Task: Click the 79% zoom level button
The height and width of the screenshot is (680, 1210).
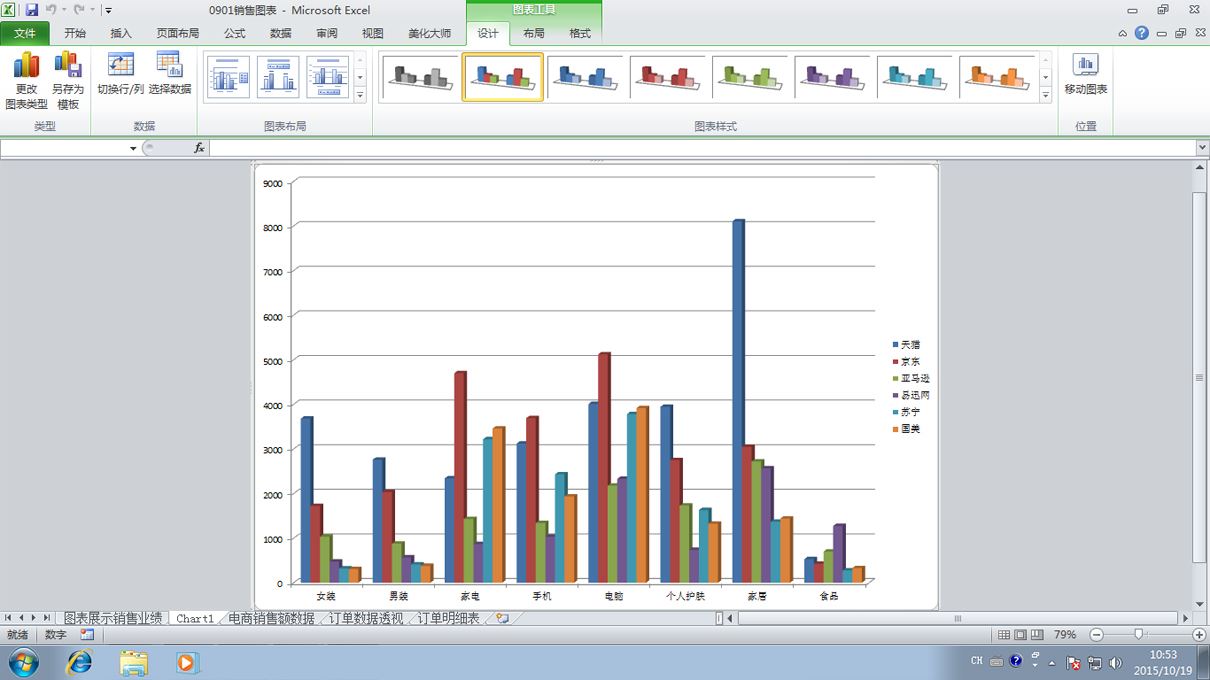Action: coord(1065,634)
